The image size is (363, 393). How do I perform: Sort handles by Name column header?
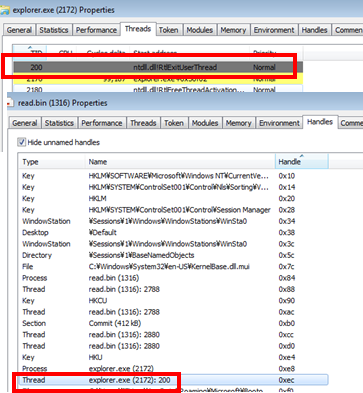(180, 162)
